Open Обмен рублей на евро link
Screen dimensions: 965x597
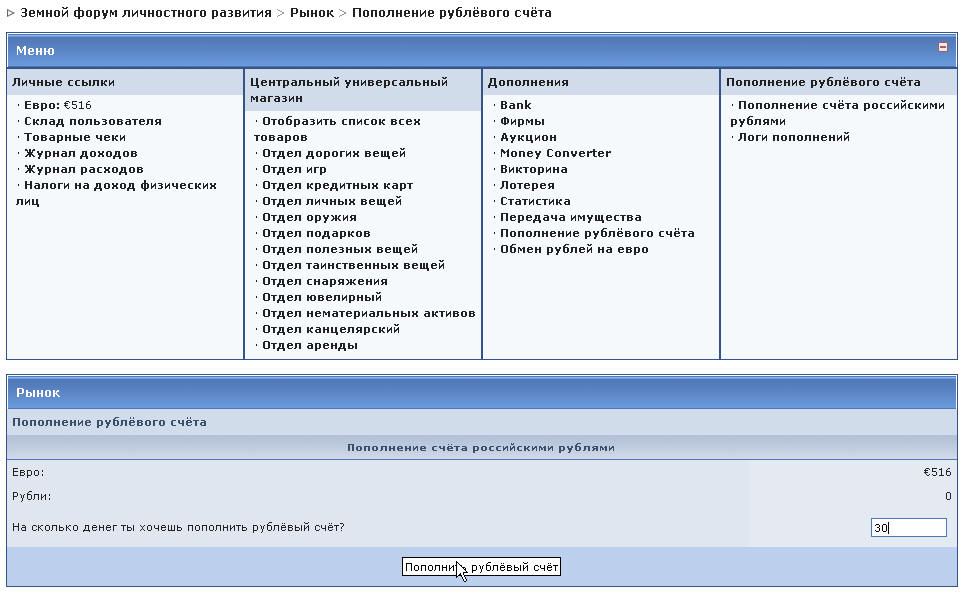click(x=574, y=249)
